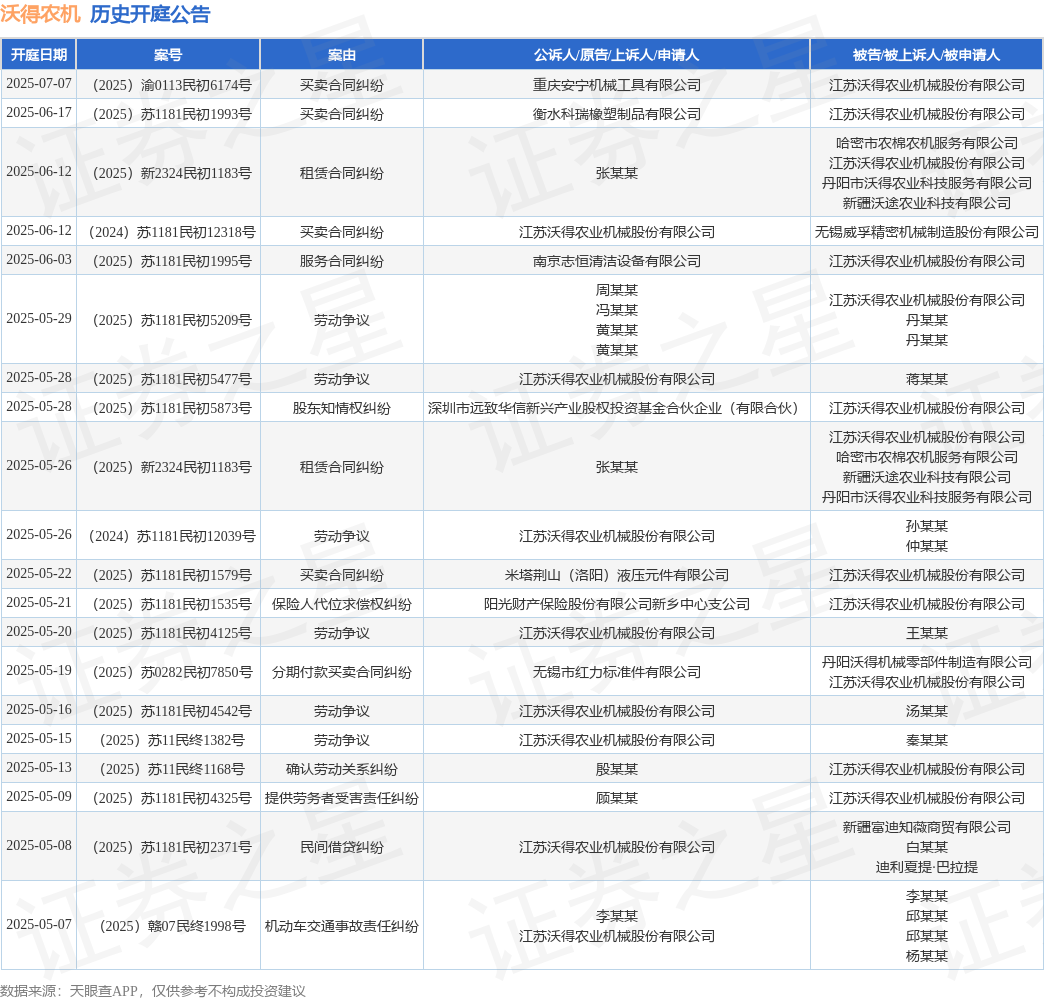Click 确认劳动关系纠纷 case cause
The width and height of the screenshot is (1044, 1000).
coord(342,770)
